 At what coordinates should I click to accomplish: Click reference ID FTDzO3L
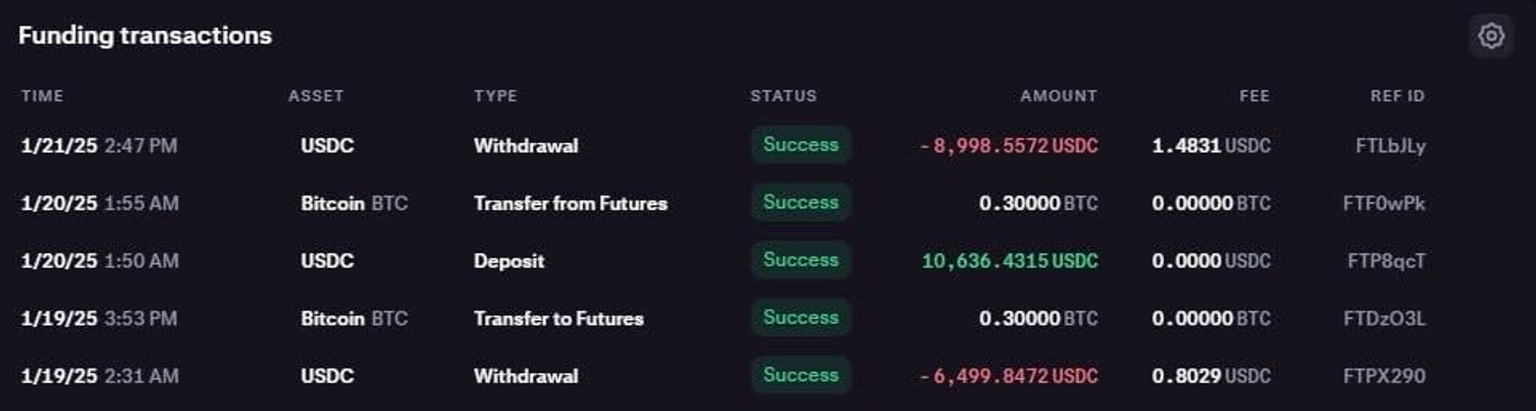click(x=1384, y=319)
